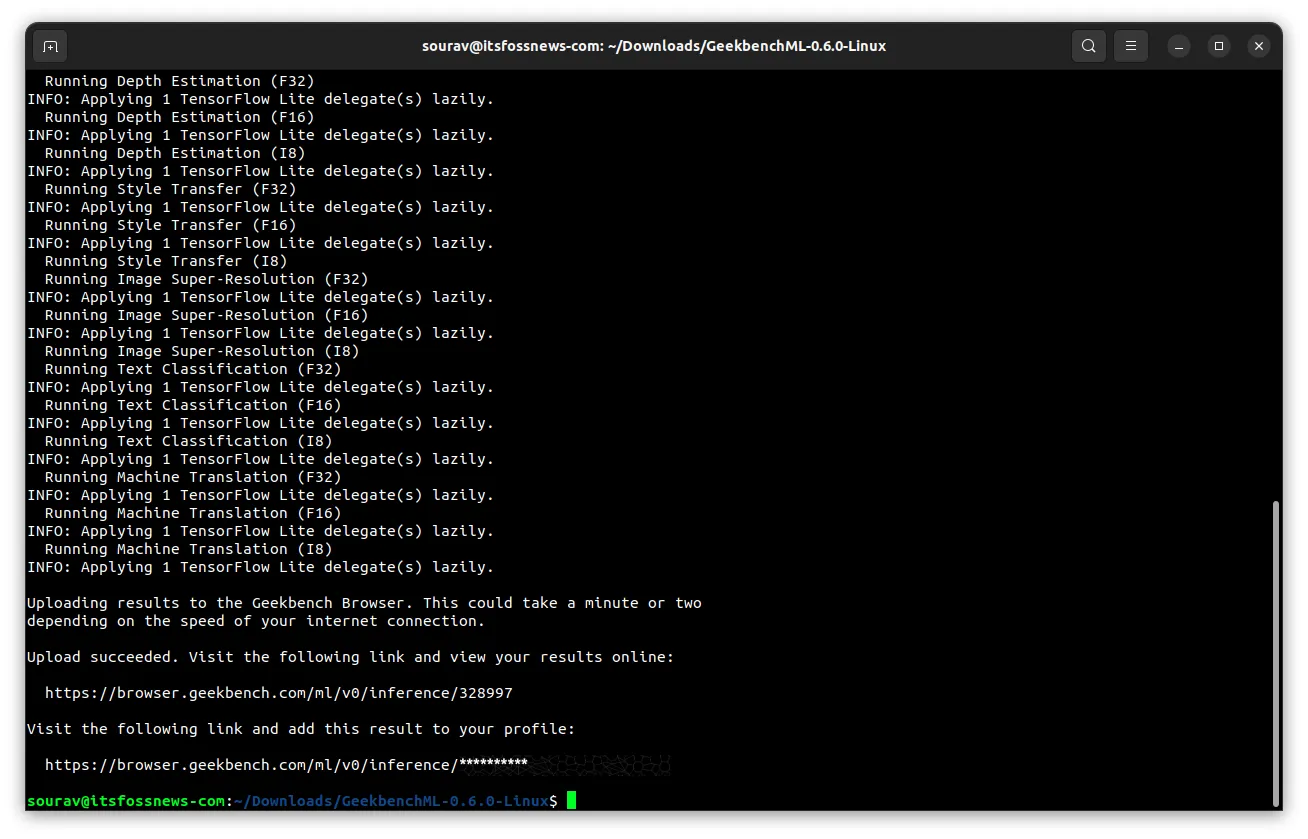
Task: Click the sourav@itsfossnews-com shell prompt
Action: 292,801
